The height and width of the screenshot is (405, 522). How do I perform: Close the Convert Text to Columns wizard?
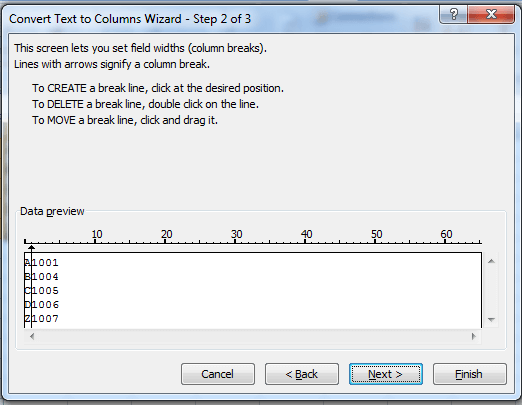click(x=491, y=15)
